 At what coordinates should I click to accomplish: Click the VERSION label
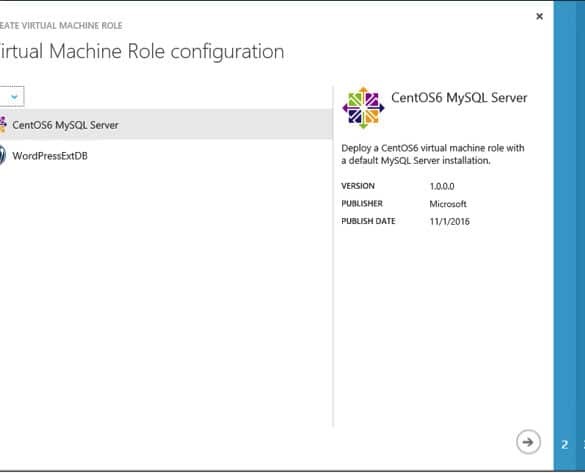point(358,186)
